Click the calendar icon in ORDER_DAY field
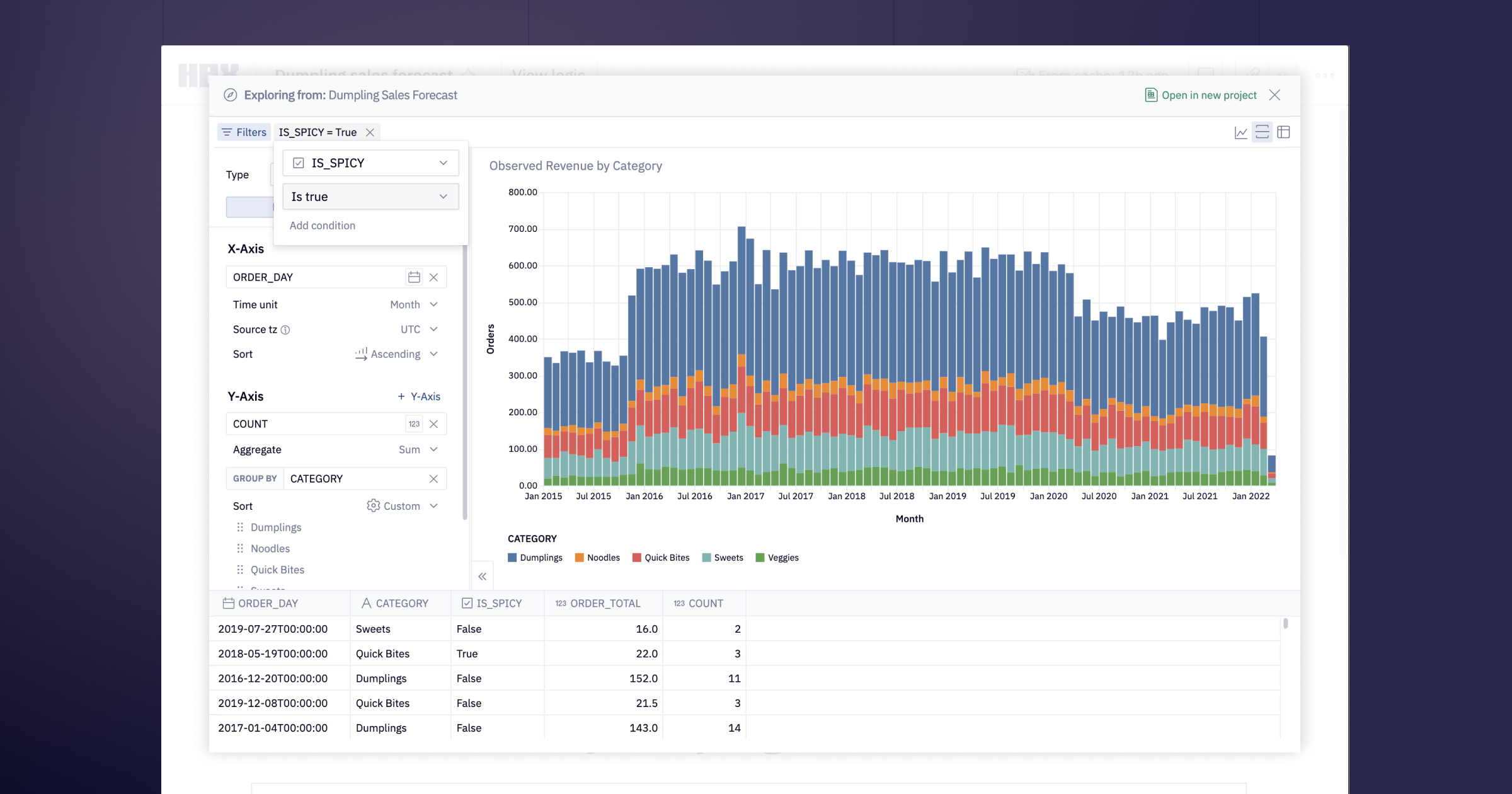 (x=413, y=277)
